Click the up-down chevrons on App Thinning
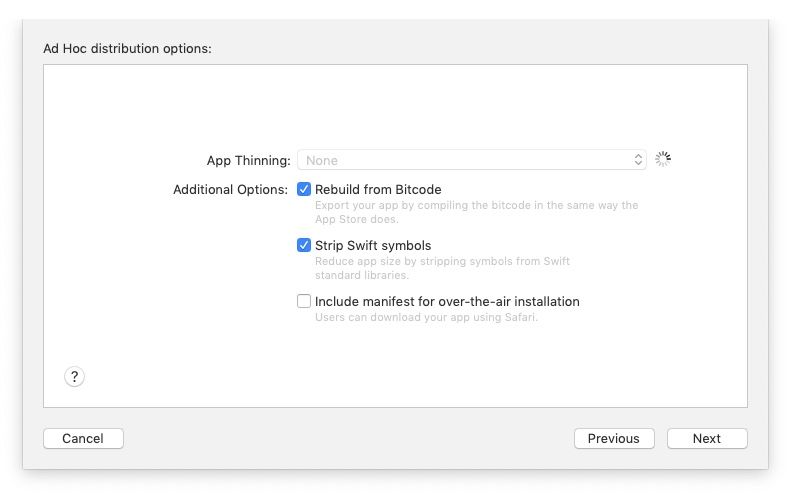791x496 pixels. tap(638, 160)
